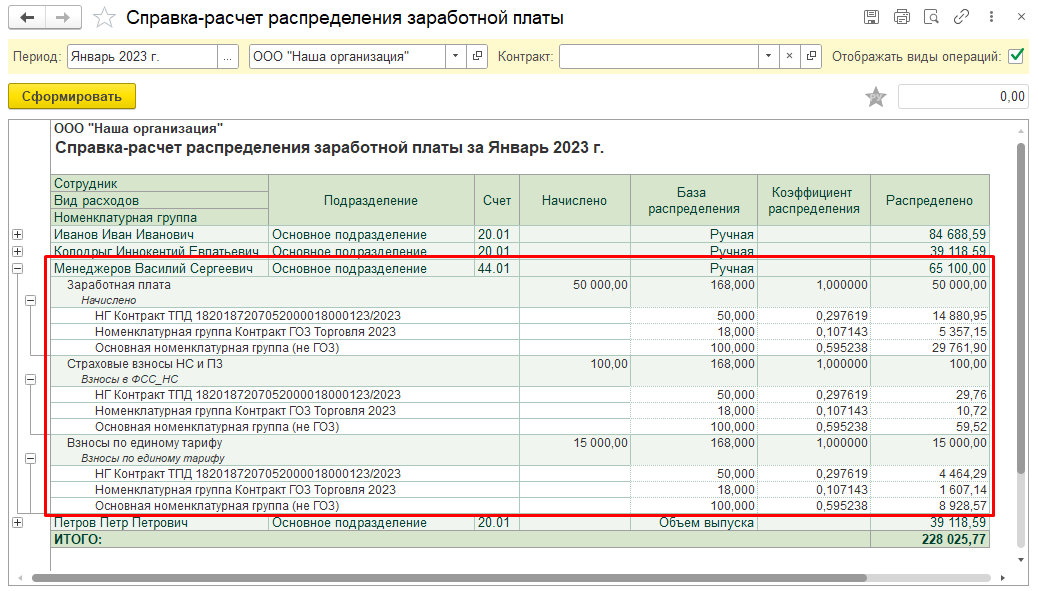1038x591 pixels.
Task: Click the Объем выпуска cell
Action: point(693,523)
